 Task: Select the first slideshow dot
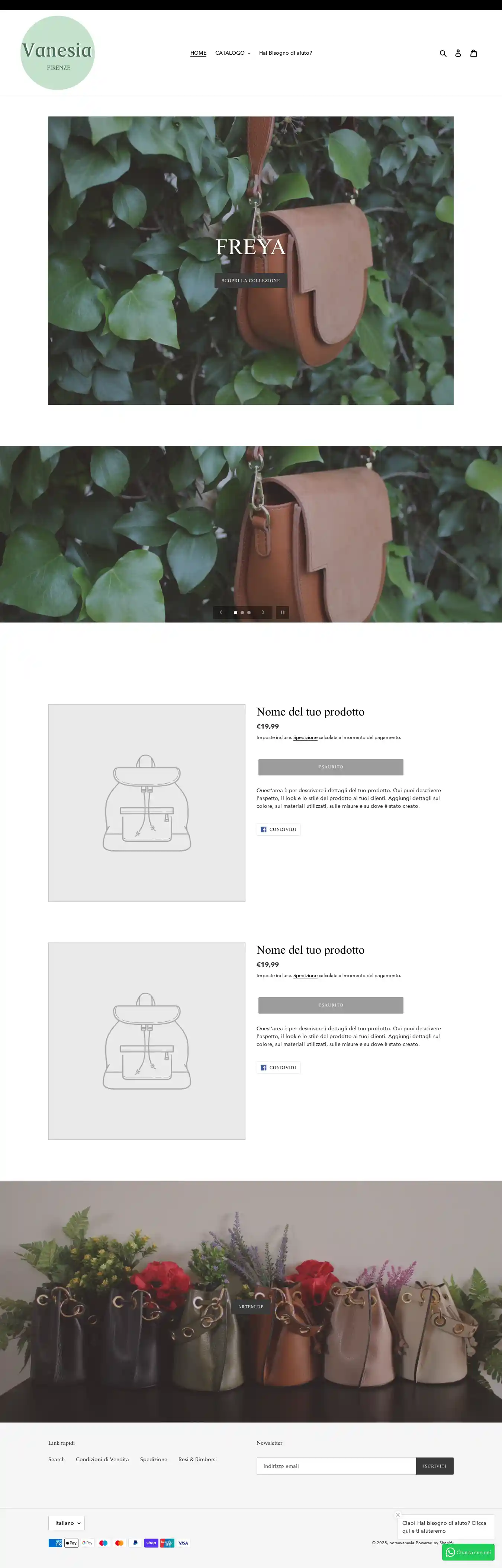click(x=235, y=612)
